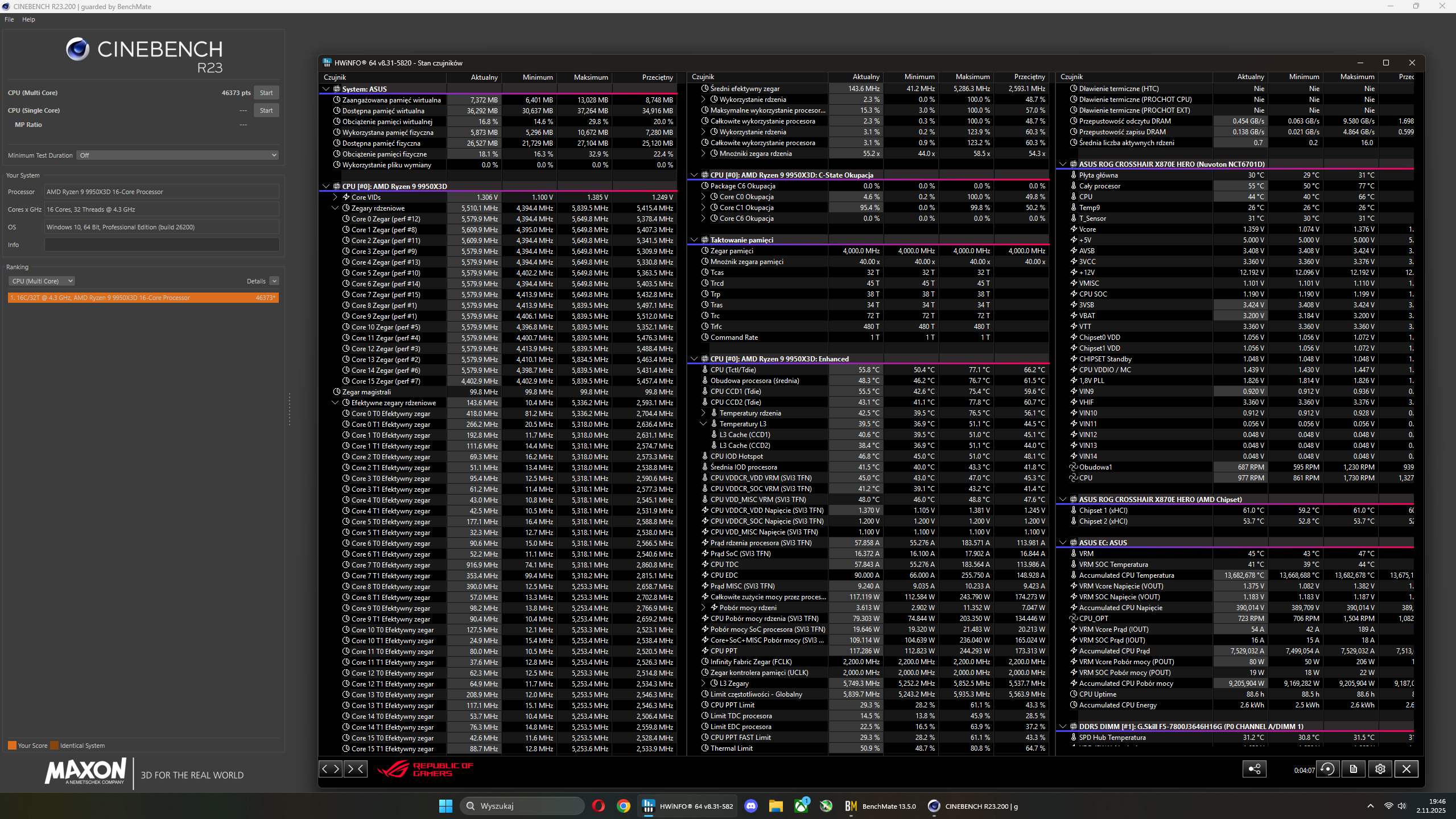Screen dimensions: 1456x819
Task: Click the HWiNFO expand columns arrows button
Action: [x=331, y=769]
